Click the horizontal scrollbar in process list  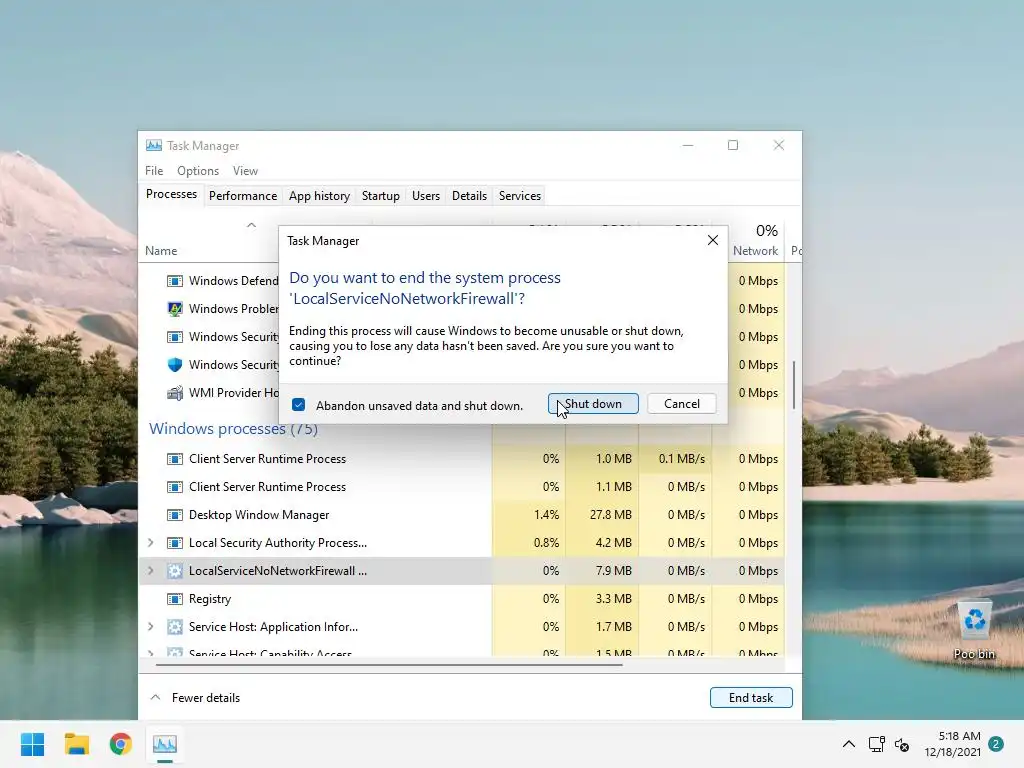pos(389,665)
